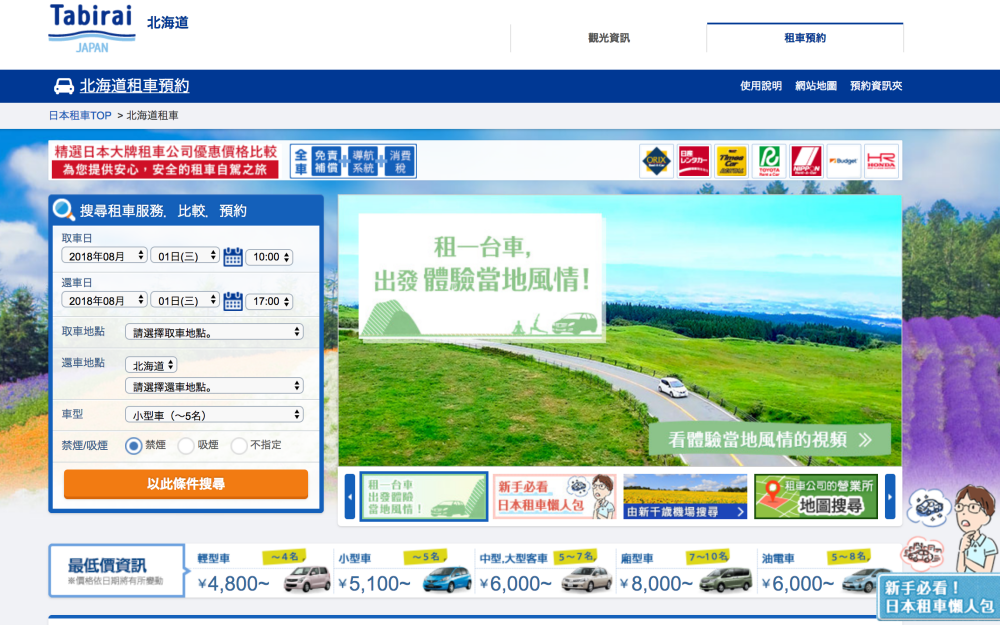1000x625 pixels.
Task: Click the Budget rental logo
Action: point(844,161)
